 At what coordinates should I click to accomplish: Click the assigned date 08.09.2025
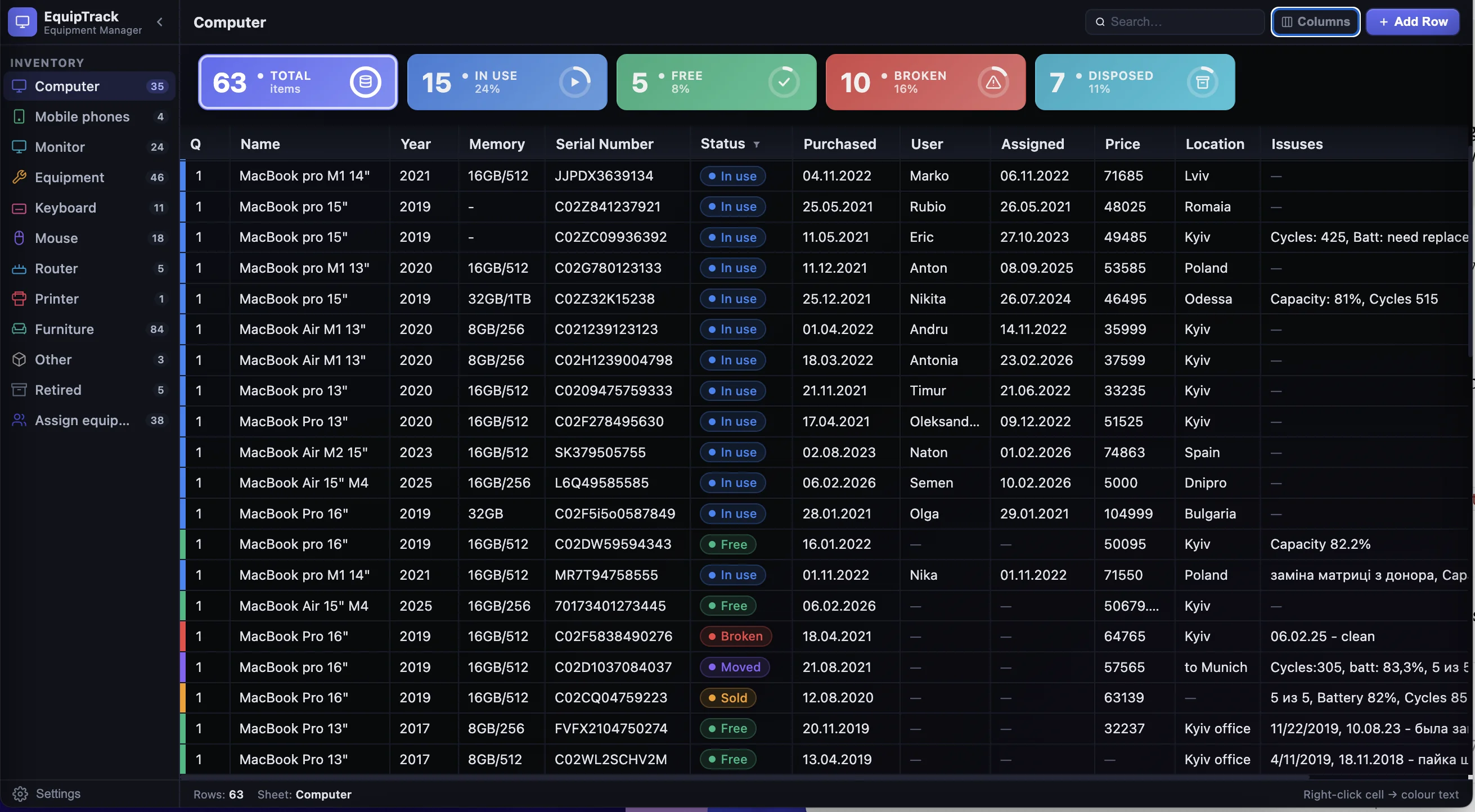pyautogui.click(x=1036, y=268)
